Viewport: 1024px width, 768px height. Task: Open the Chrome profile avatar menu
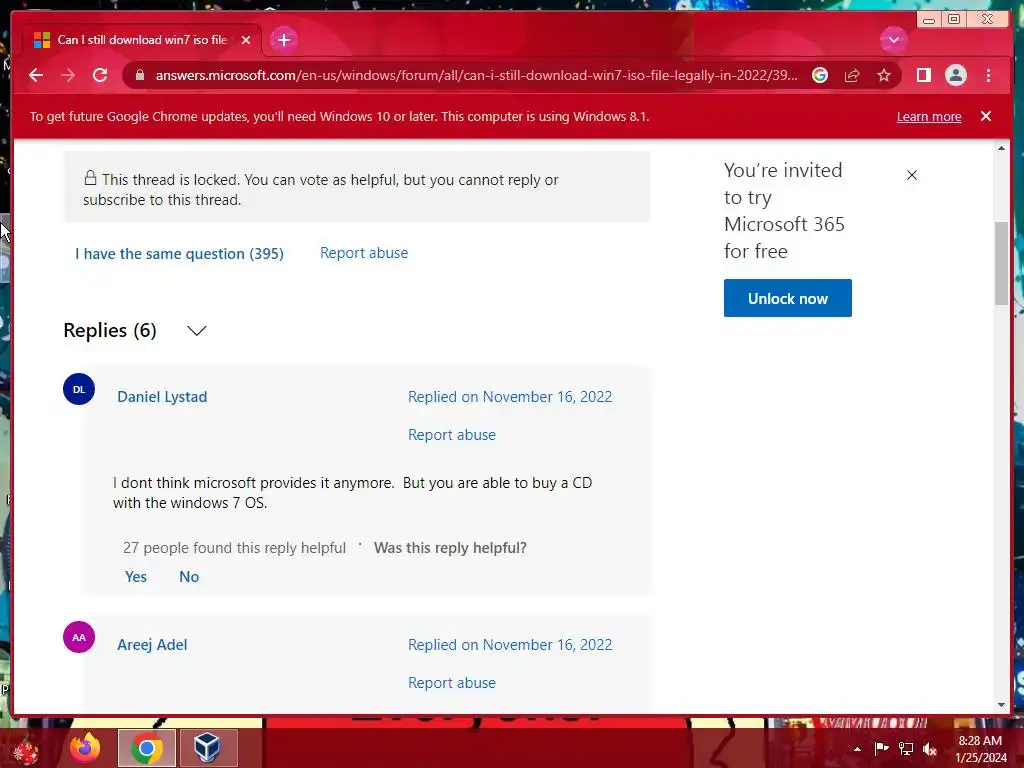pos(955,75)
